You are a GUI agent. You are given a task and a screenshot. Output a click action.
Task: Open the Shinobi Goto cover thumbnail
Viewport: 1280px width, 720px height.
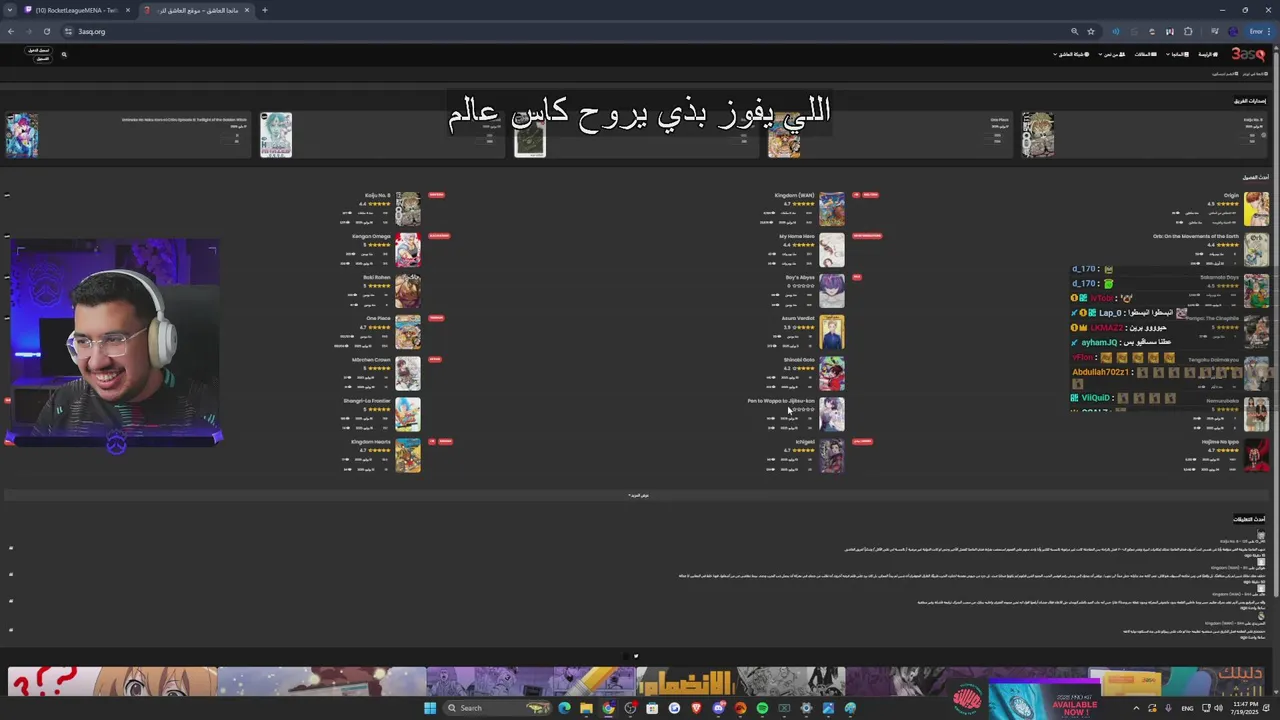pyautogui.click(x=832, y=373)
